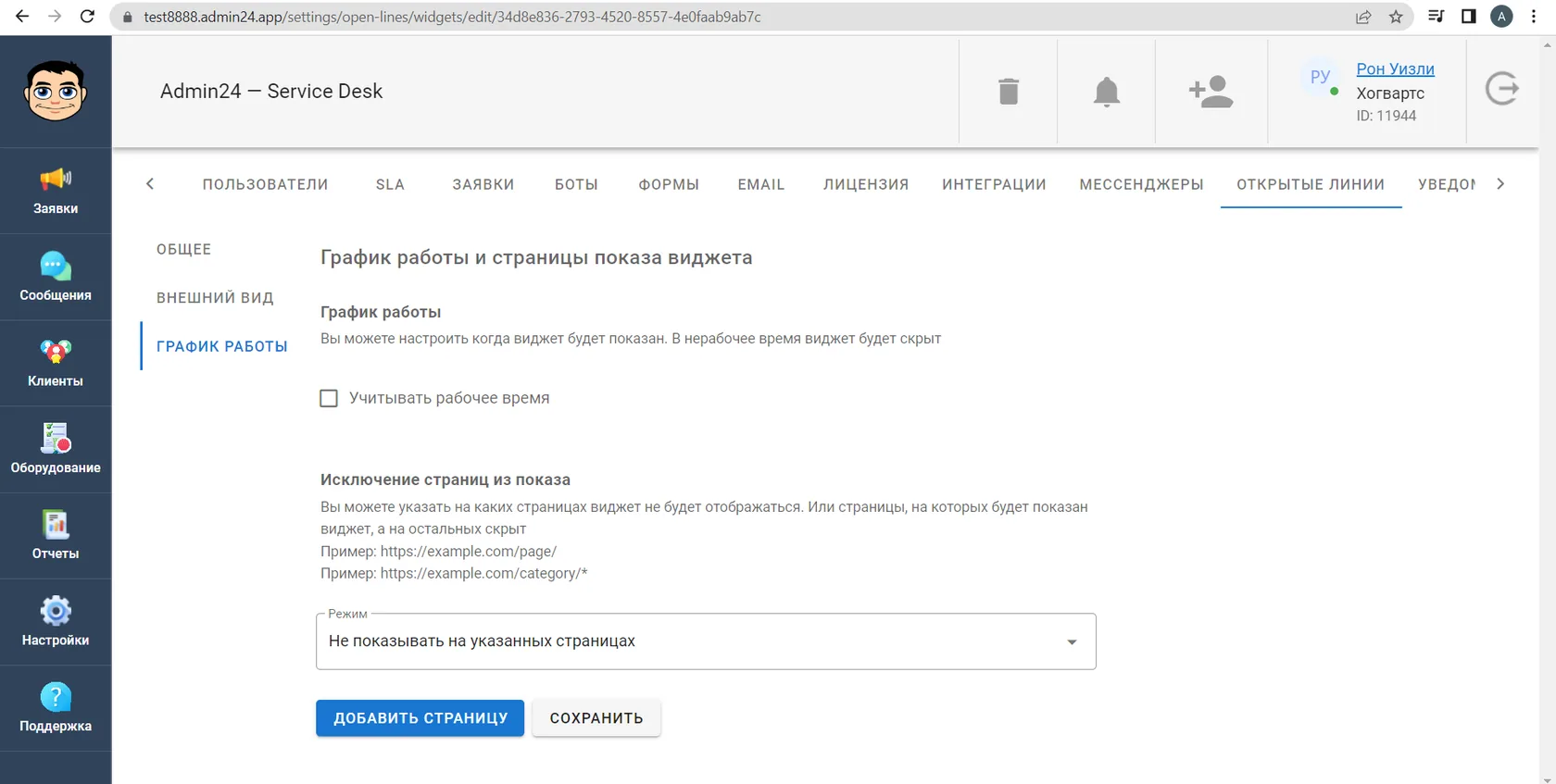Viewport: 1556px width, 784px height.
Task: Go forward in browser
Action: [x=55, y=17]
